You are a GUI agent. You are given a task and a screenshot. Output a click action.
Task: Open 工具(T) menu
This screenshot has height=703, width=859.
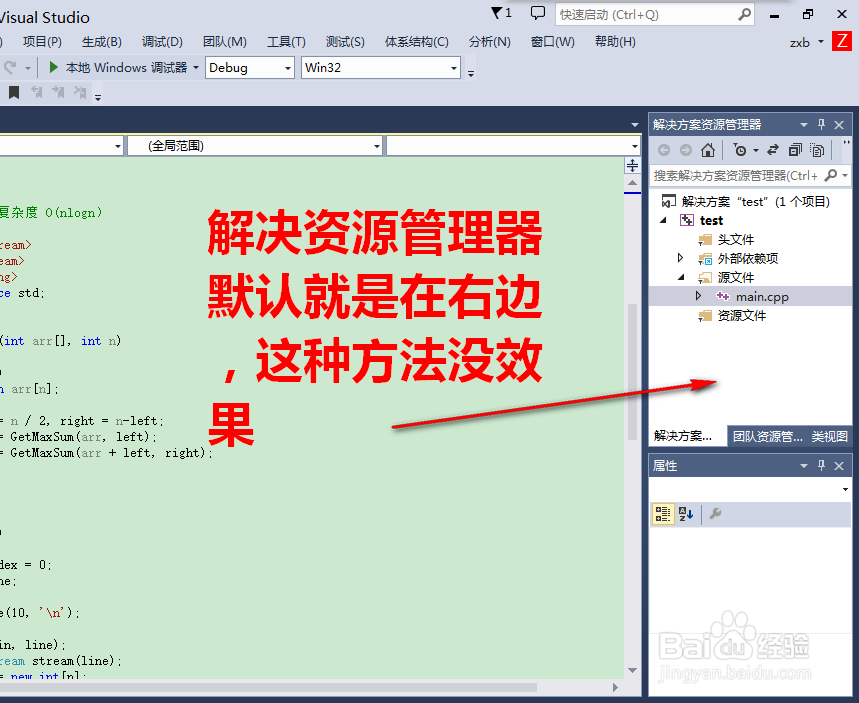pos(286,42)
